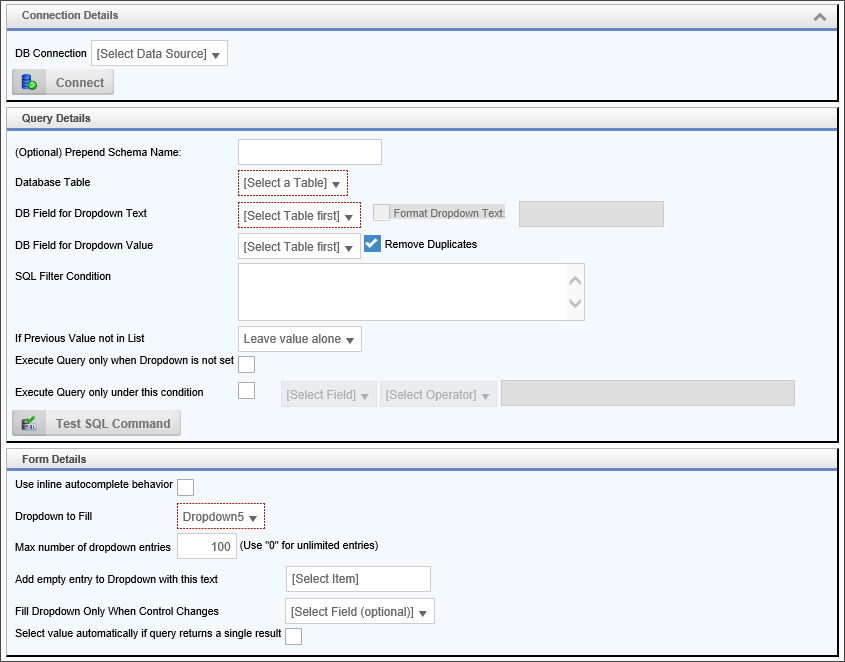Open the DB Field for Dropdown Value list
The width and height of the screenshot is (845, 662).
point(299,247)
